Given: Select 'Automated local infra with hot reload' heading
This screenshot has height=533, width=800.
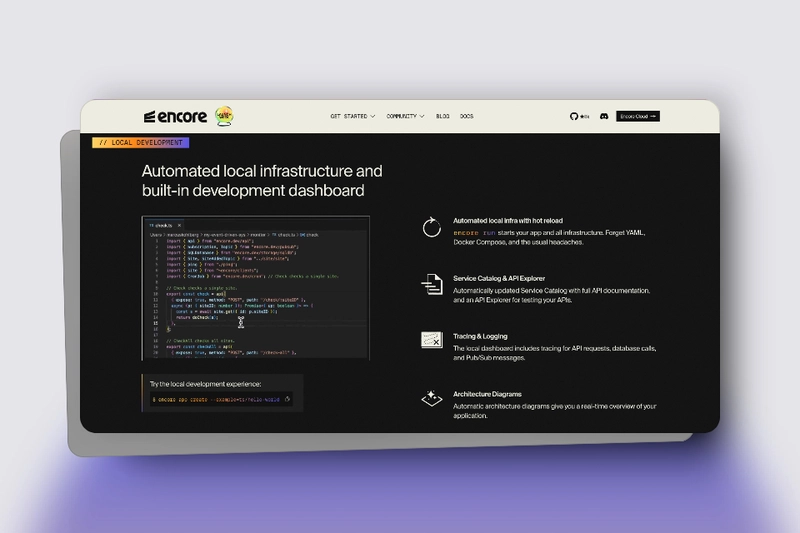Looking at the screenshot, I should pos(508,221).
